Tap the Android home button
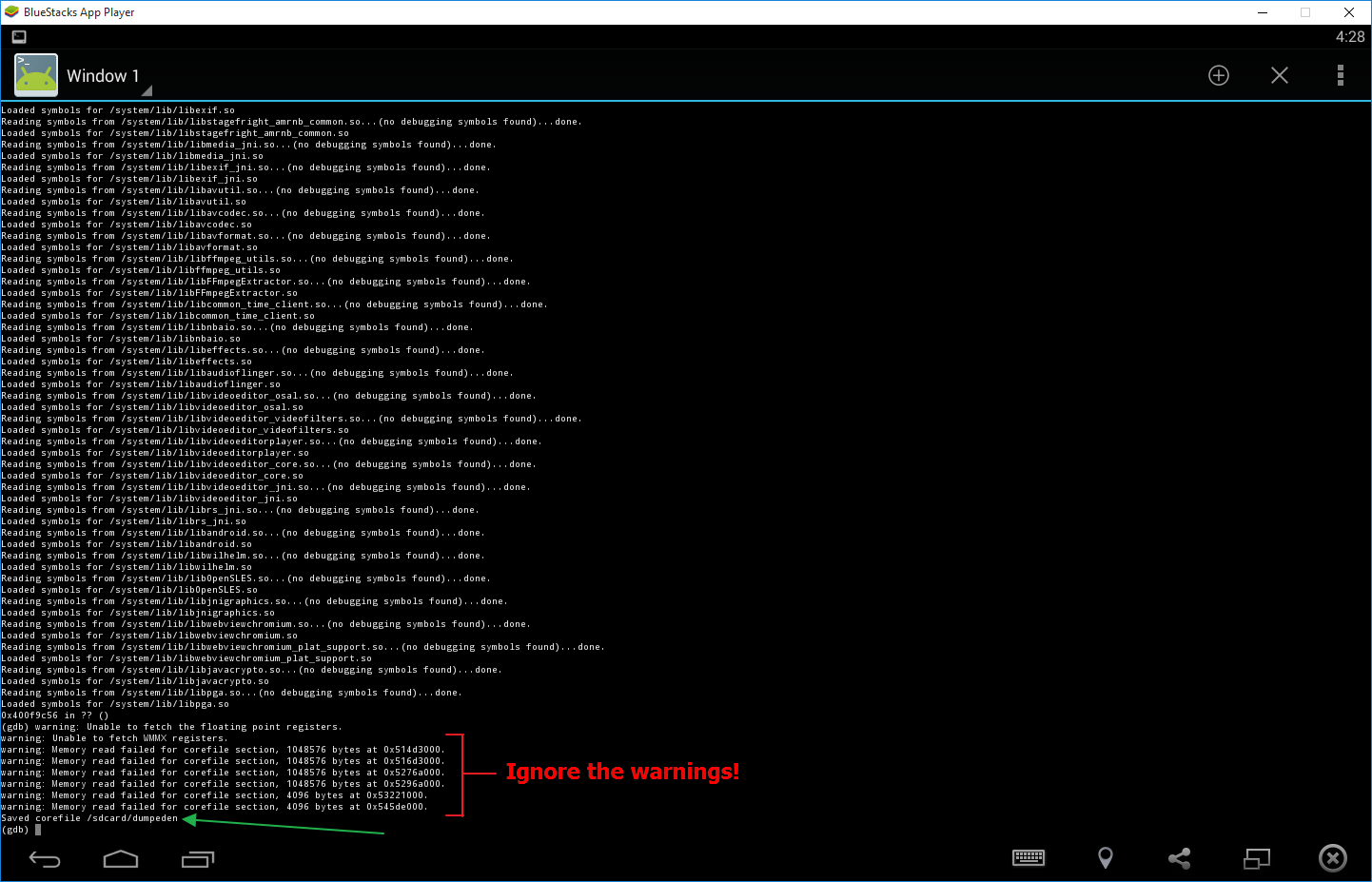The height and width of the screenshot is (882, 1372). pos(121,860)
